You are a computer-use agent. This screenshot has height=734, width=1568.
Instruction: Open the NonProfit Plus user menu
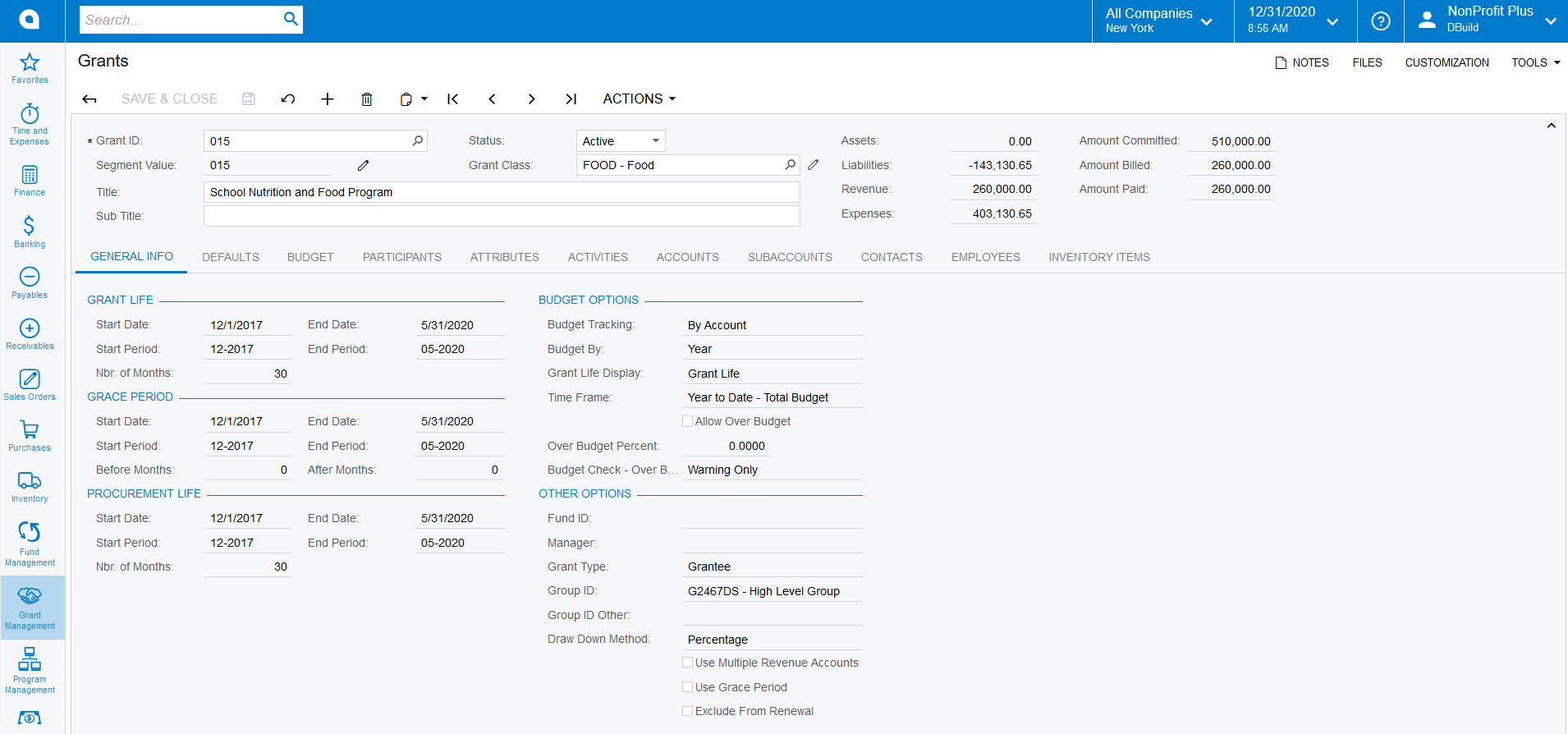point(1487,21)
